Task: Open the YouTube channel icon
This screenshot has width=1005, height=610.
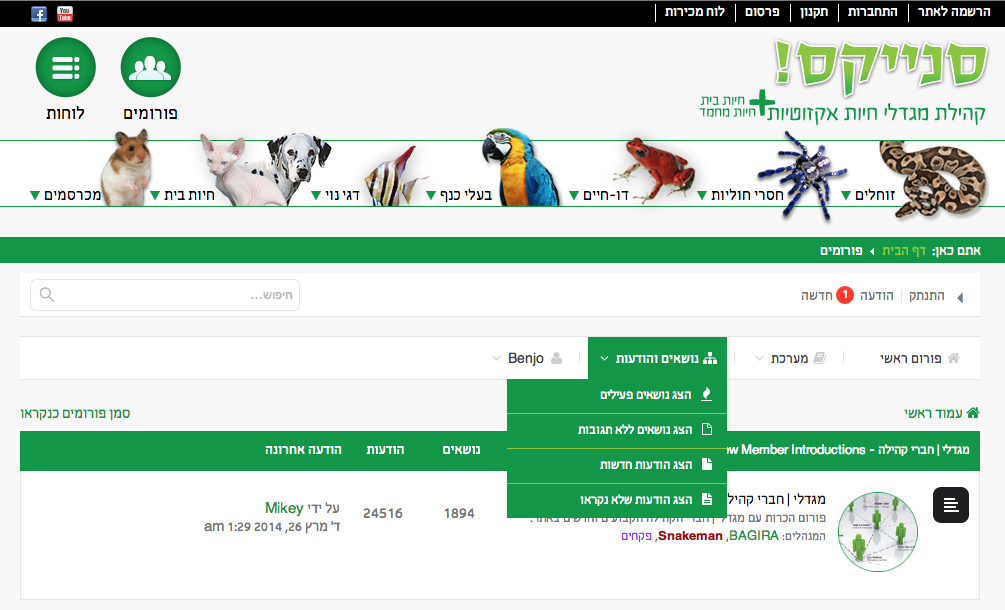Action: [65, 14]
